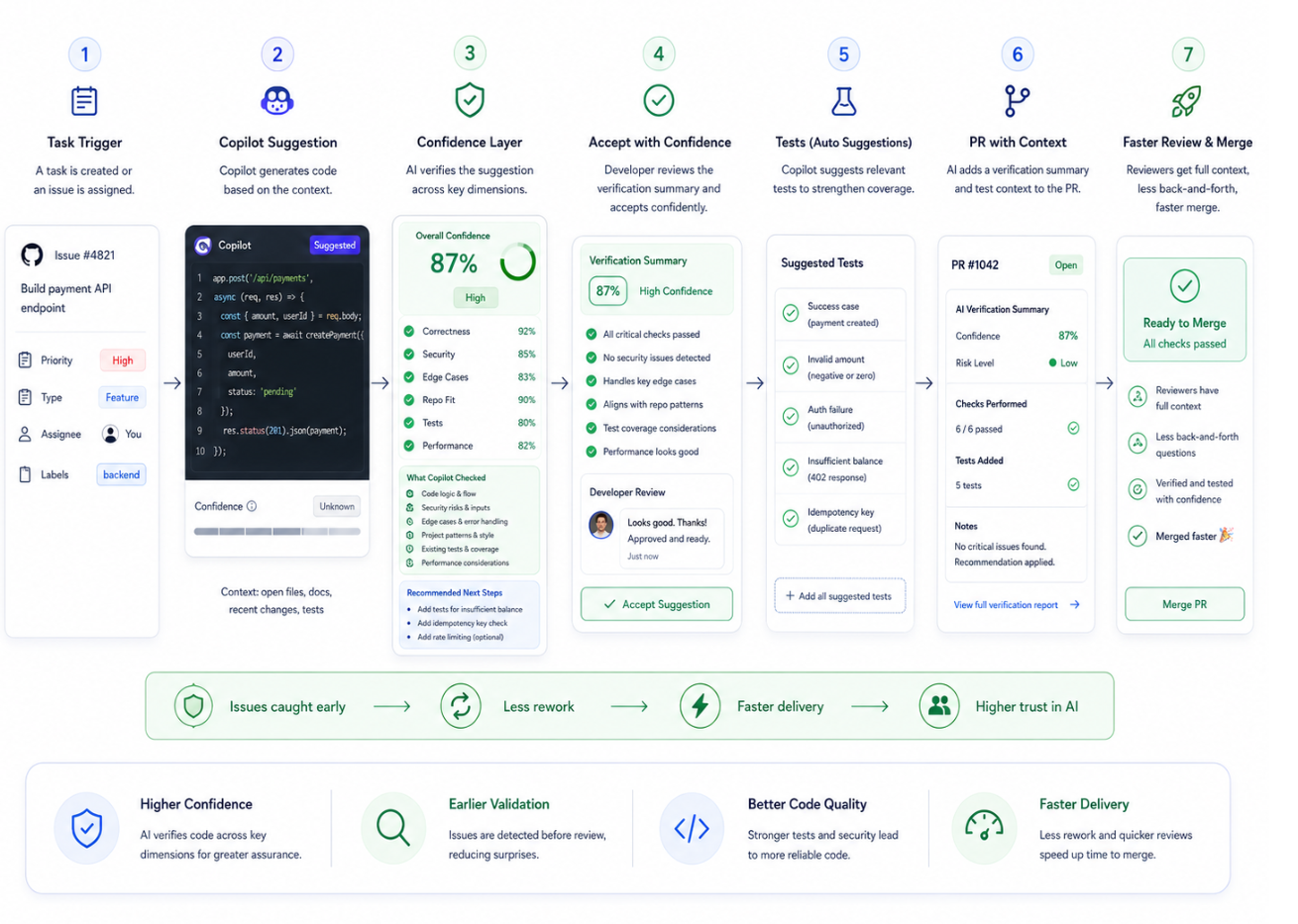Click the Performance looks good check

(592, 452)
